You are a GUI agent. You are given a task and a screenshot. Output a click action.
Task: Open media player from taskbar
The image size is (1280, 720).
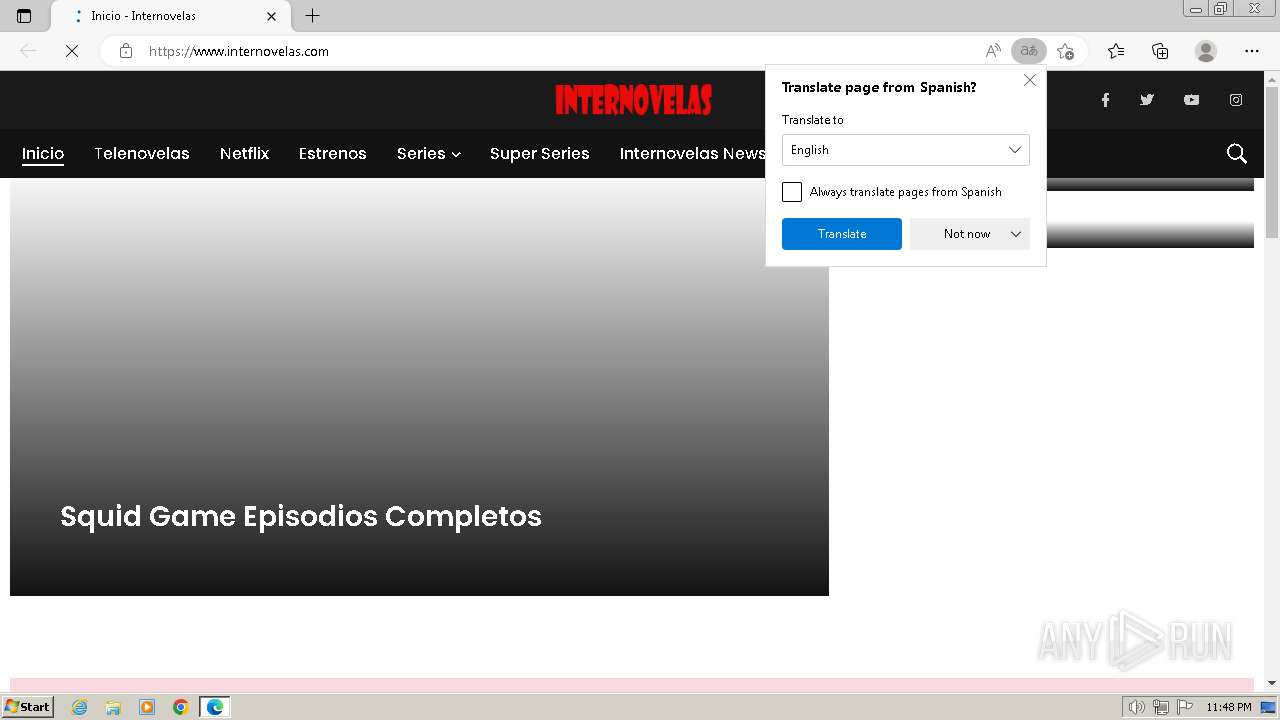pyautogui.click(x=147, y=707)
